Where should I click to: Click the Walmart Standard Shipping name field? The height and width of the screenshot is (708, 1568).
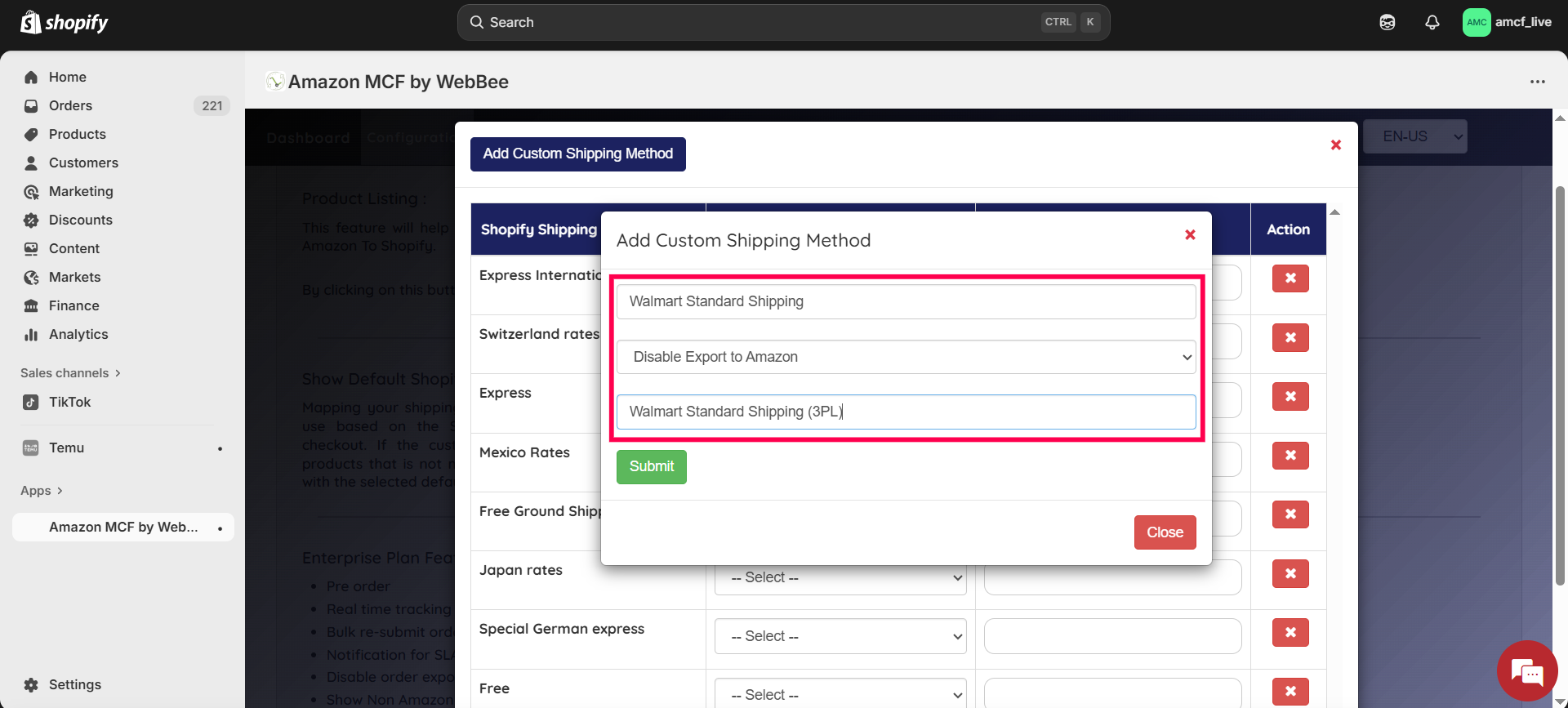pyautogui.click(x=906, y=301)
